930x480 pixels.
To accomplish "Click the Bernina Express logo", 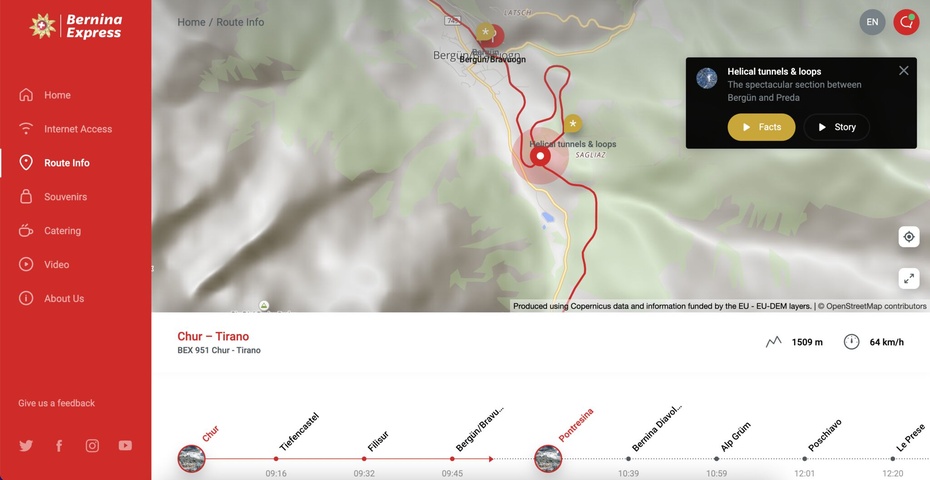I will [x=76, y=26].
